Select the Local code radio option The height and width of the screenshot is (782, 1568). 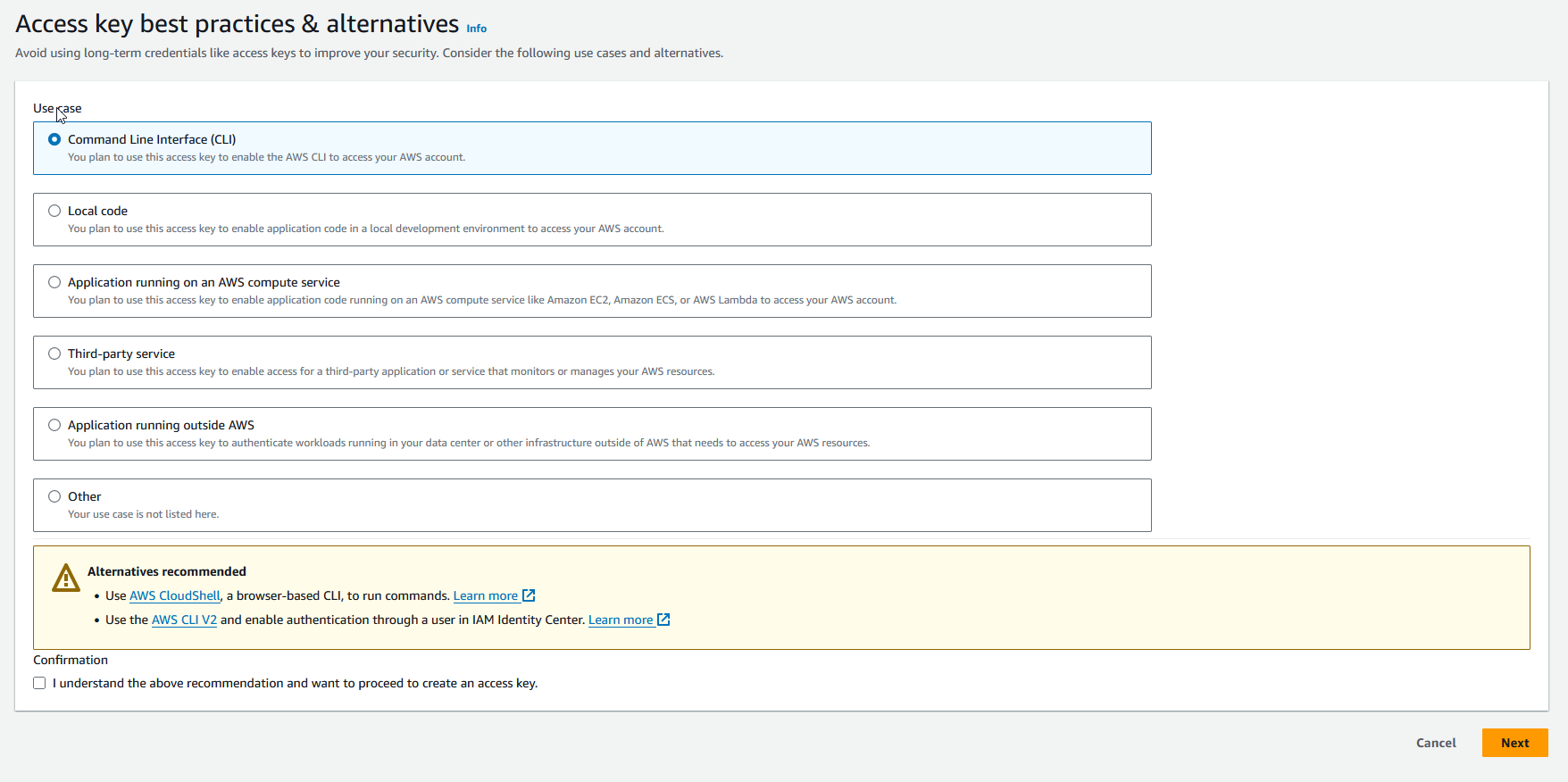point(54,211)
